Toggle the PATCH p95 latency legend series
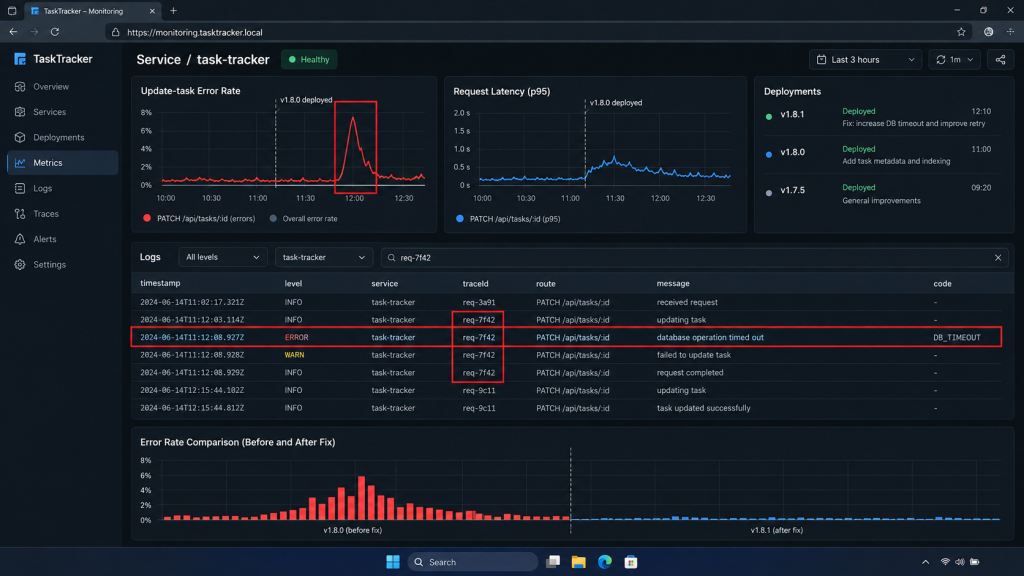1024x576 pixels. pos(508,219)
